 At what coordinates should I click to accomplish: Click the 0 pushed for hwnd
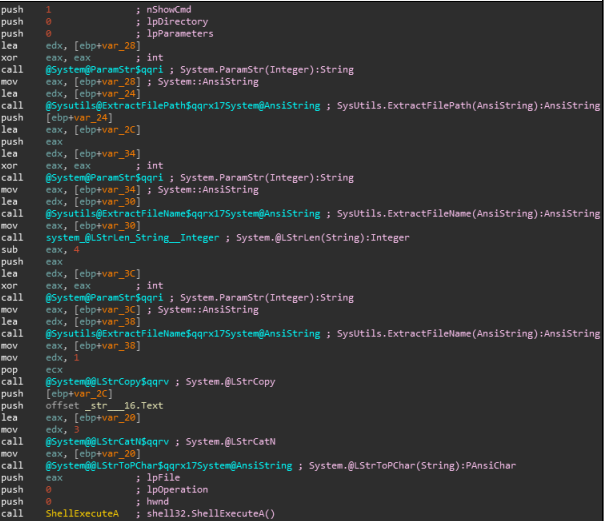[x=49, y=501]
